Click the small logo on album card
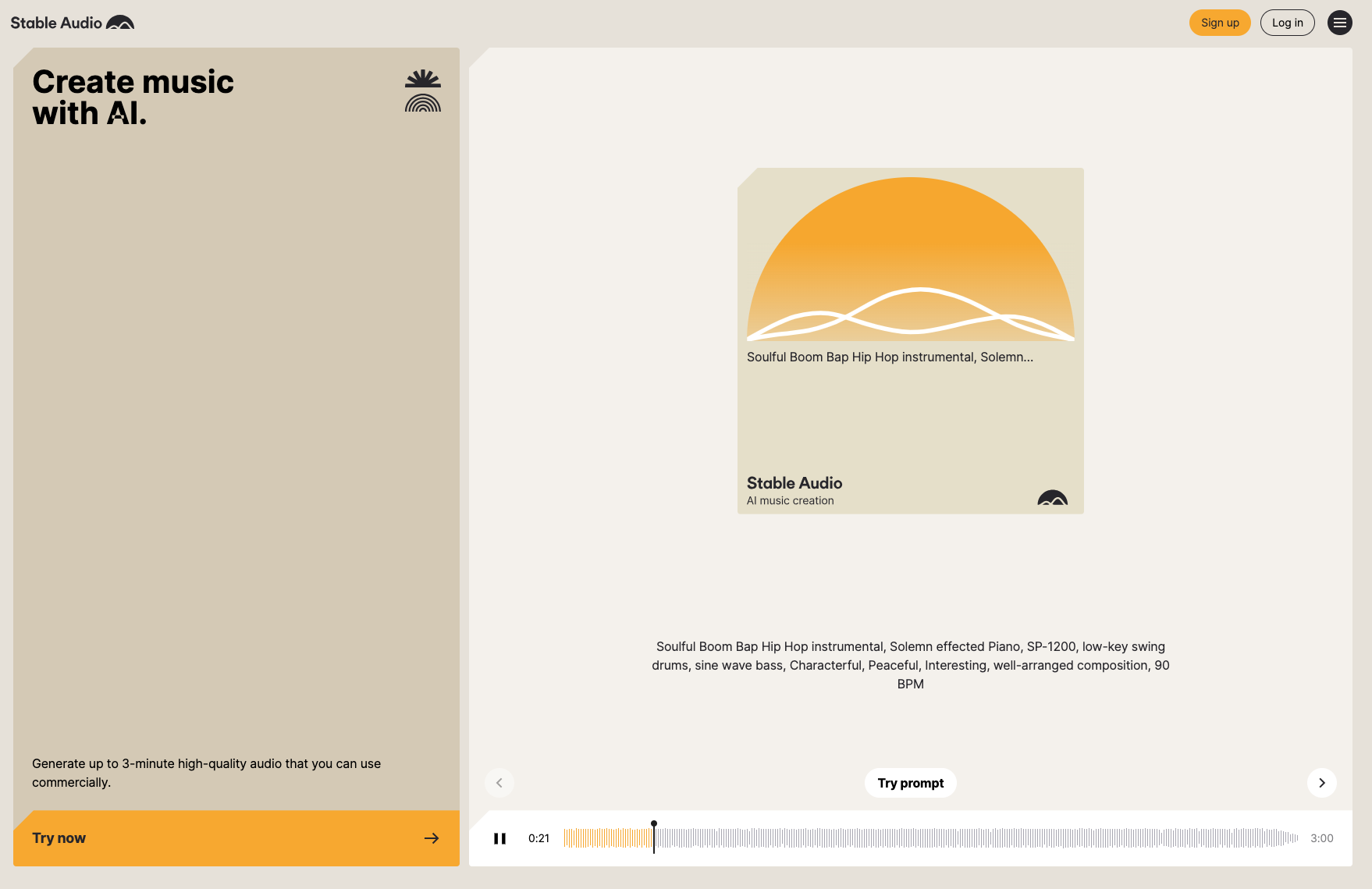 click(1052, 498)
